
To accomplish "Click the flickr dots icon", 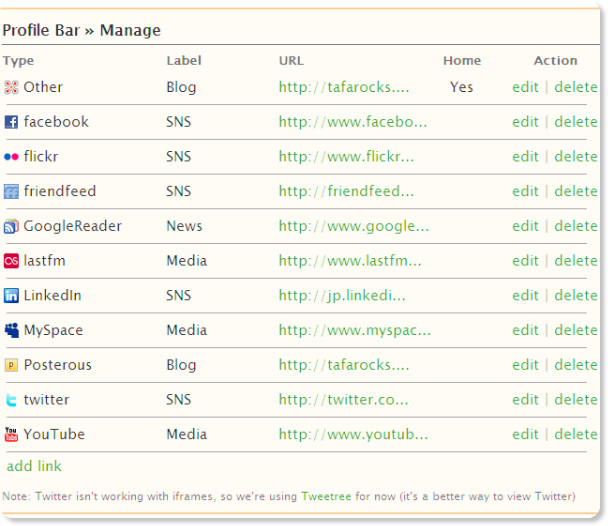I will coord(11,157).
